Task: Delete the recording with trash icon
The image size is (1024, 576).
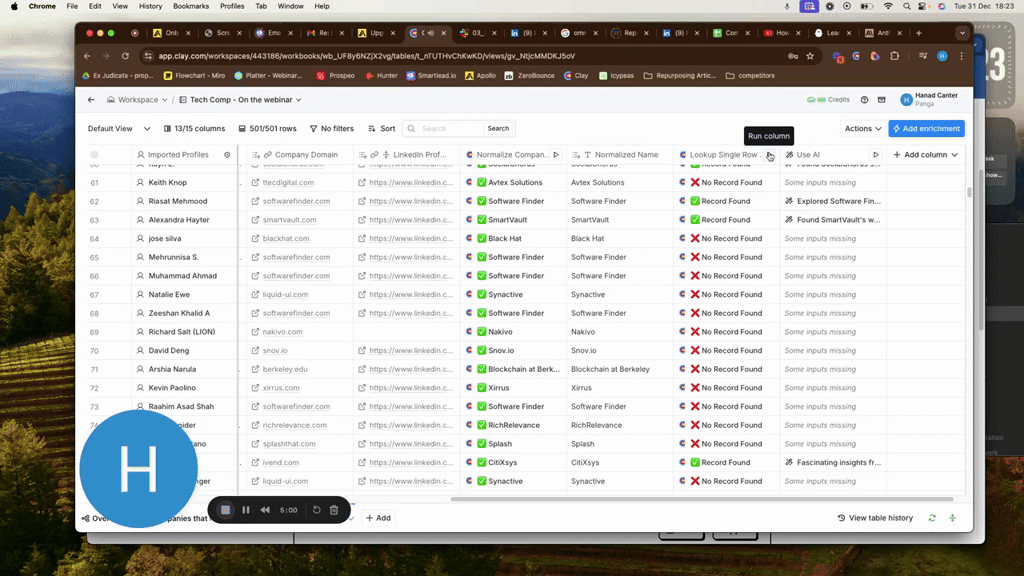Action: coord(334,510)
